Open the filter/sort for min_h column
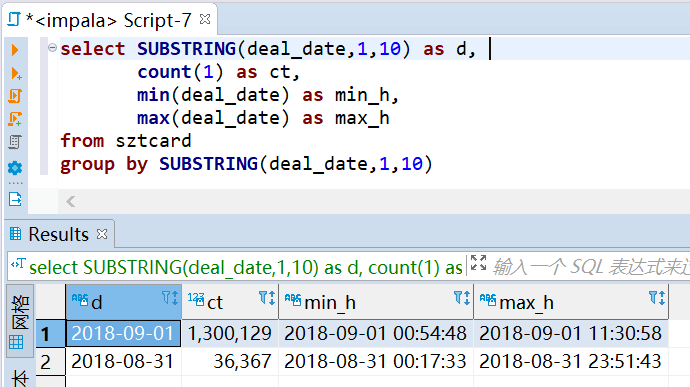The height and width of the screenshot is (387, 690). (462, 298)
